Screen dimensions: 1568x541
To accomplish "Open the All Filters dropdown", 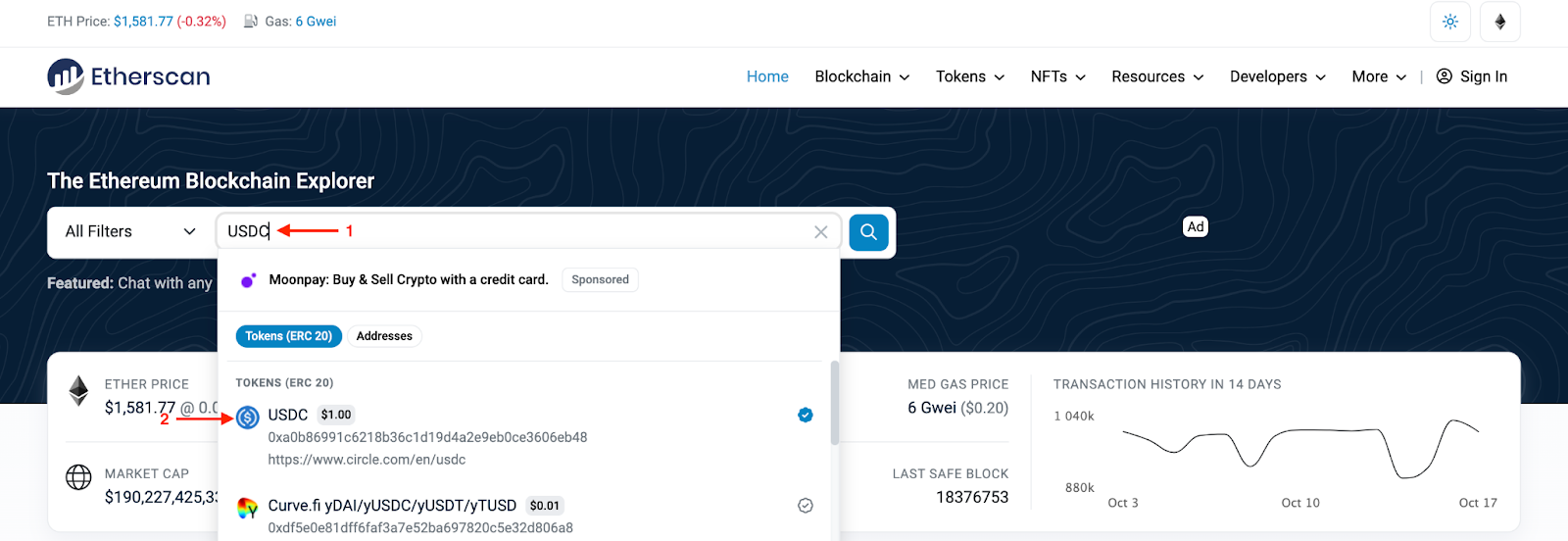I will [x=131, y=232].
